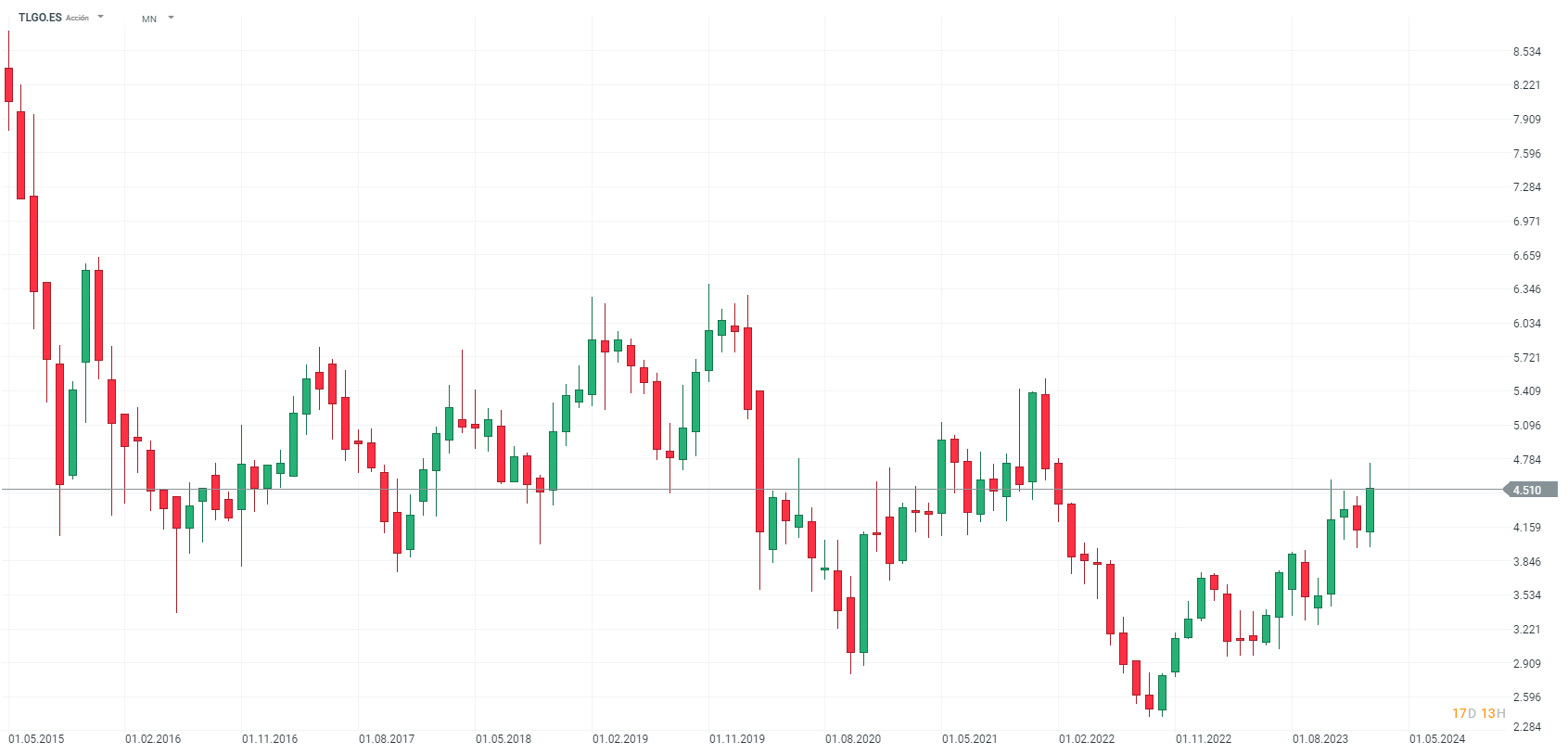
Task: Click the Acción instrument type label
Action: (x=77, y=19)
